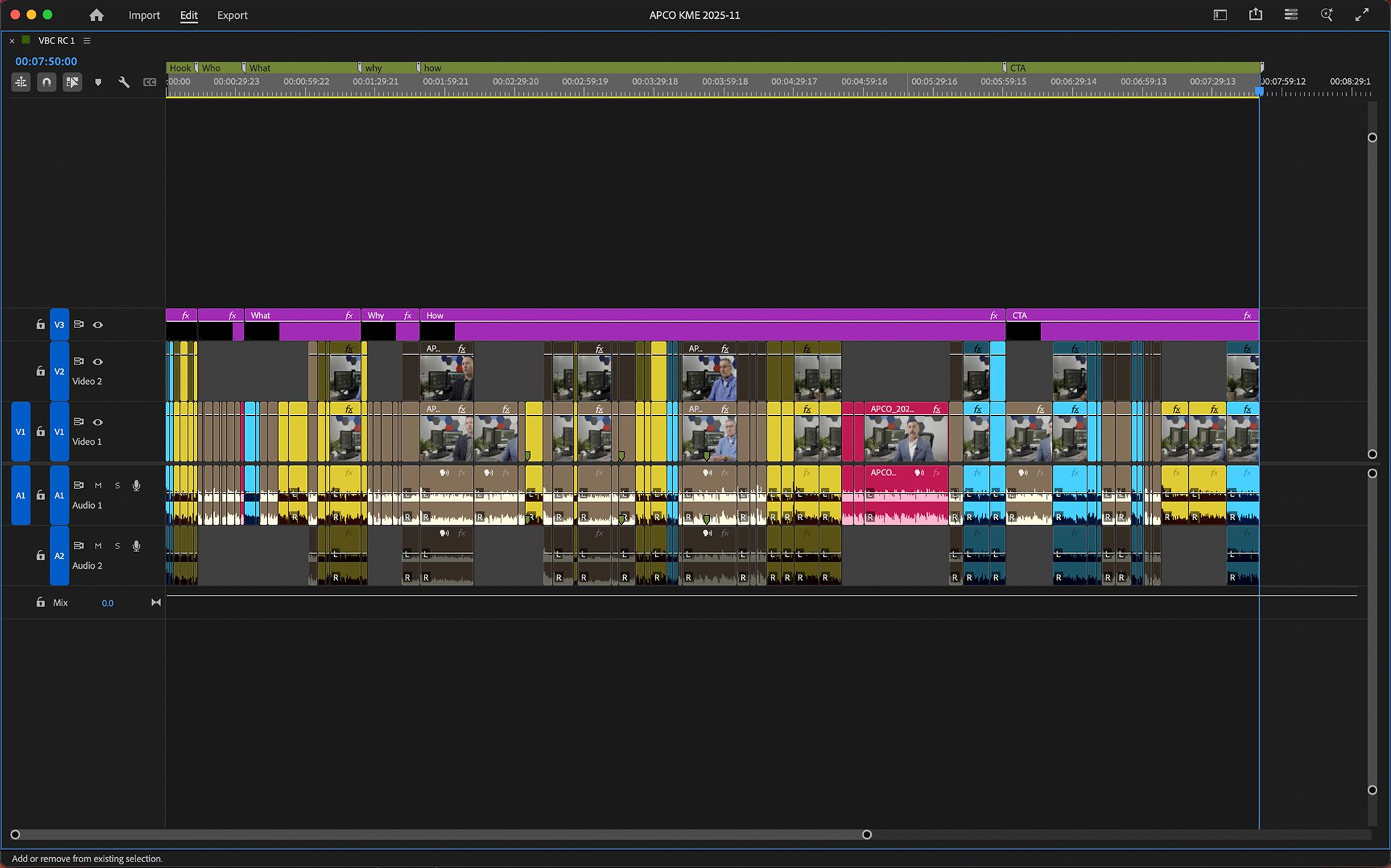Close the VBC RC 1 sequence tab
1391x868 pixels.
point(11,41)
